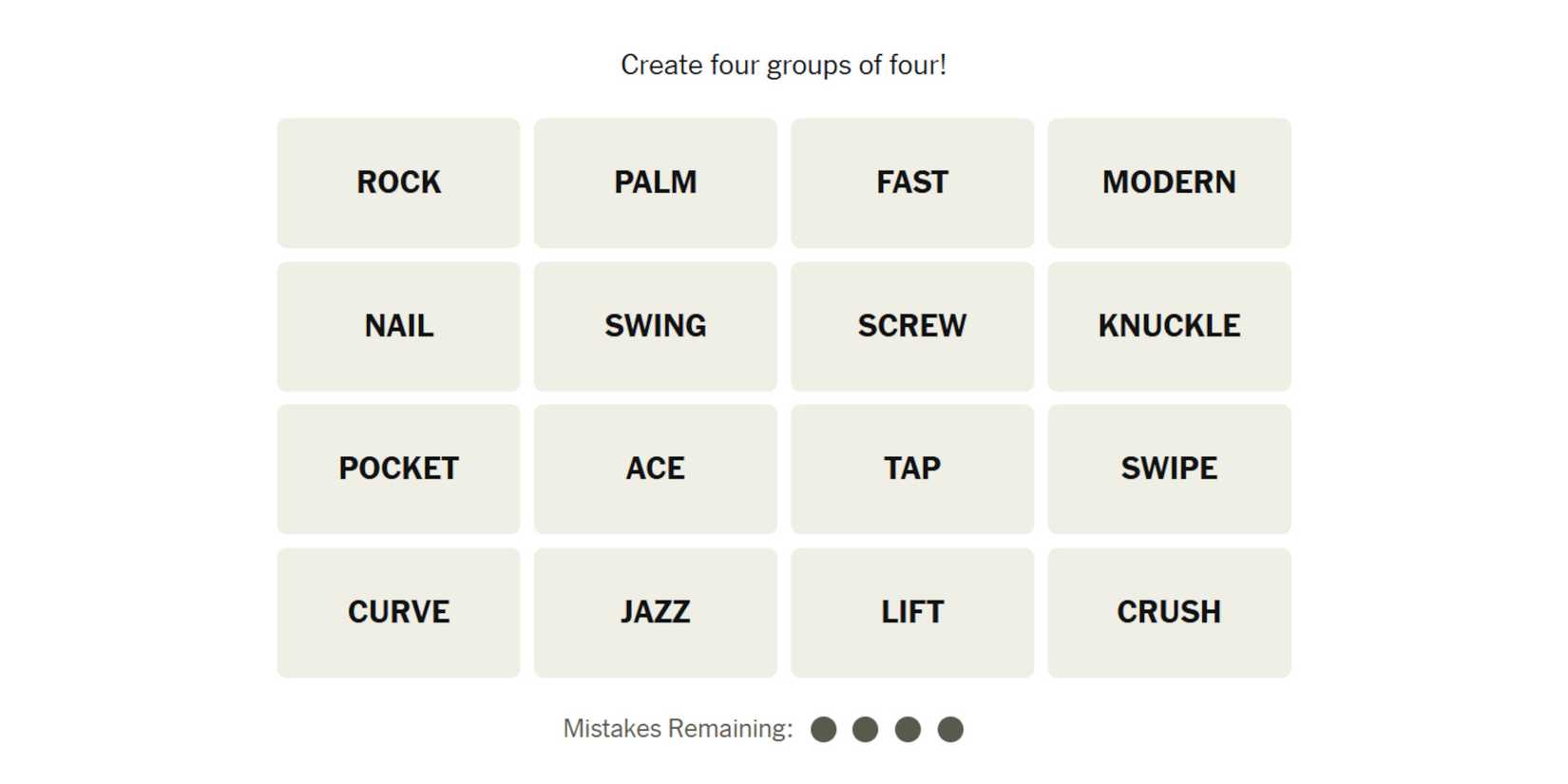1568x784 pixels.
Task: Select the NAIL word tile
Action: point(398,326)
